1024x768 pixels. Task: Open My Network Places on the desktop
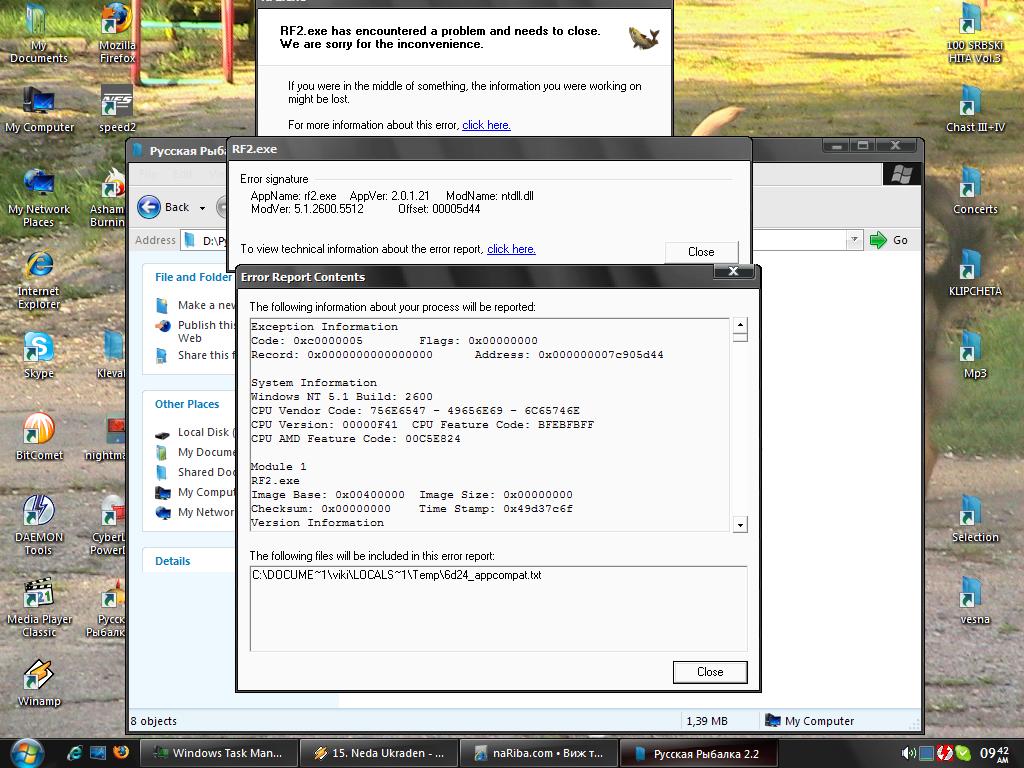tap(39, 198)
